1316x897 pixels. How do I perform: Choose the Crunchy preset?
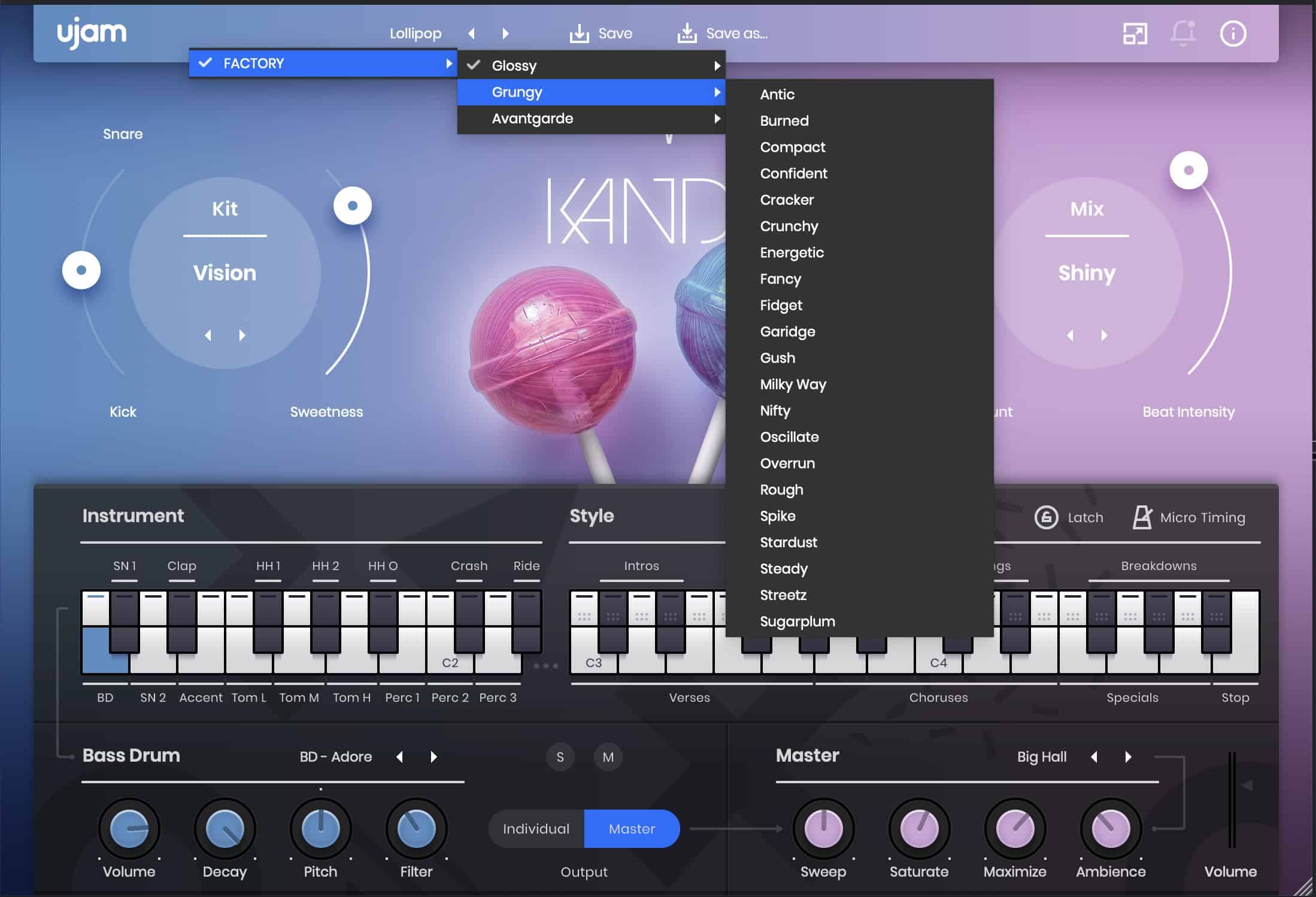pyautogui.click(x=860, y=226)
